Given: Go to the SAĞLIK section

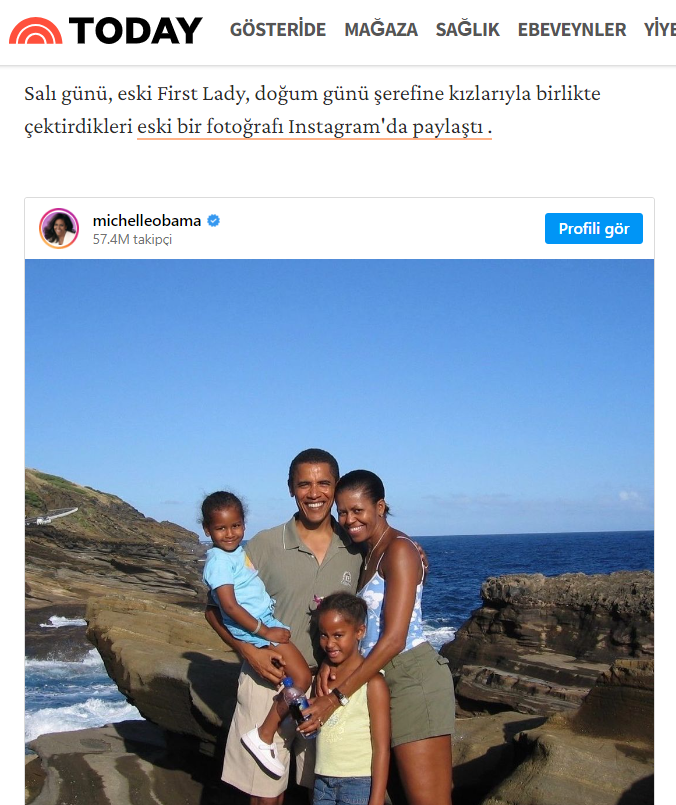Looking at the screenshot, I should pyautogui.click(x=467, y=29).
